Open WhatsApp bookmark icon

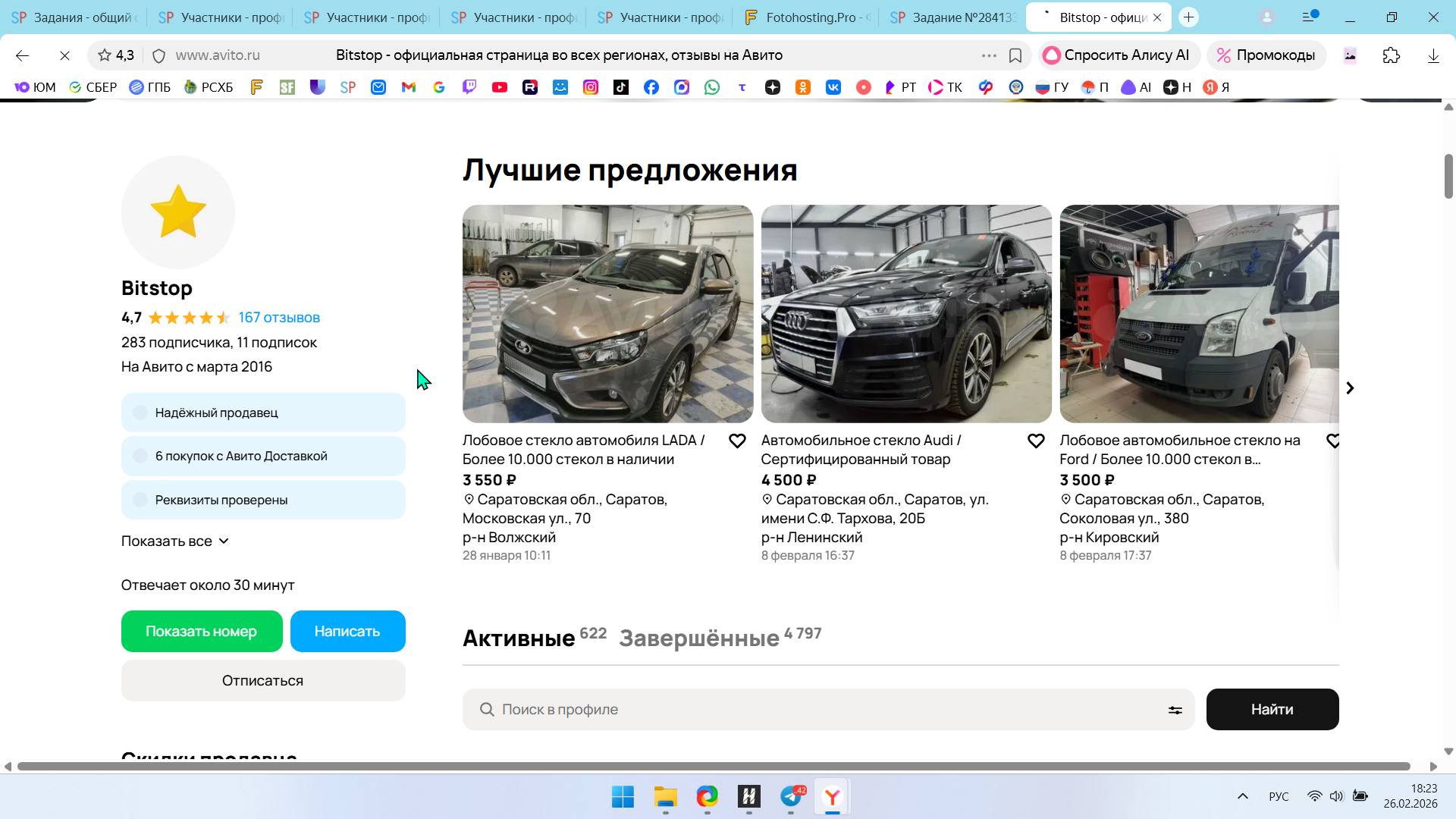click(x=711, y=87)
